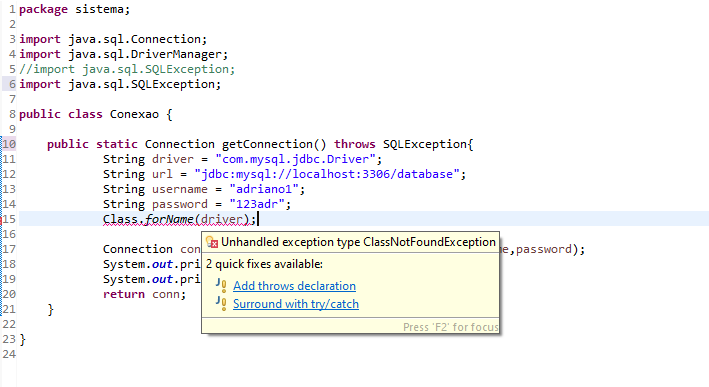This screenshot has width=709, height=387.
Task: Click the error marker on line 15 gutter
Action: click(1, 219)
